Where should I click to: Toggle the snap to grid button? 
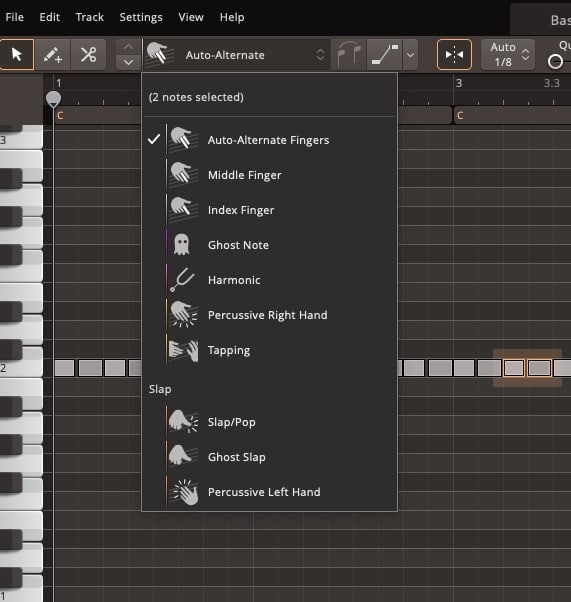[454, 55]
